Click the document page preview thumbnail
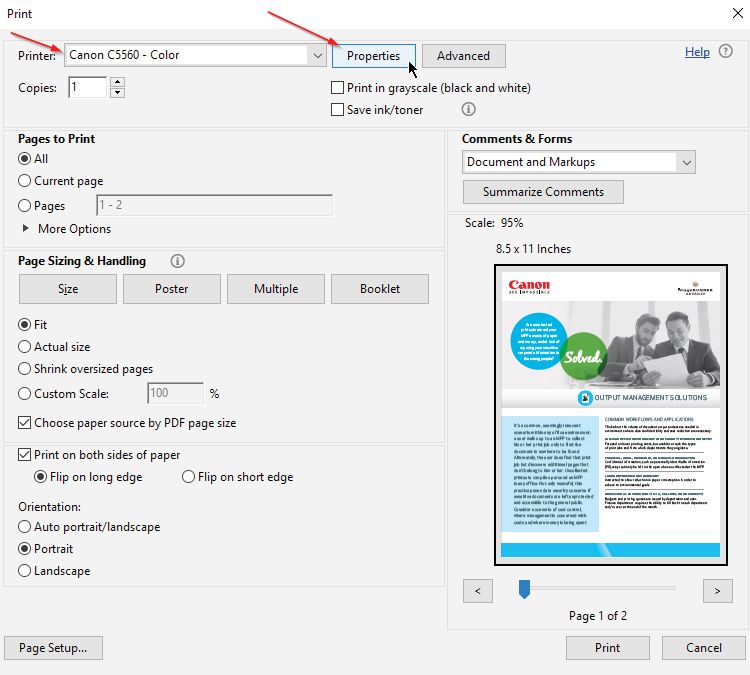Screen dimensions: 750x675 tap(611, 413)
